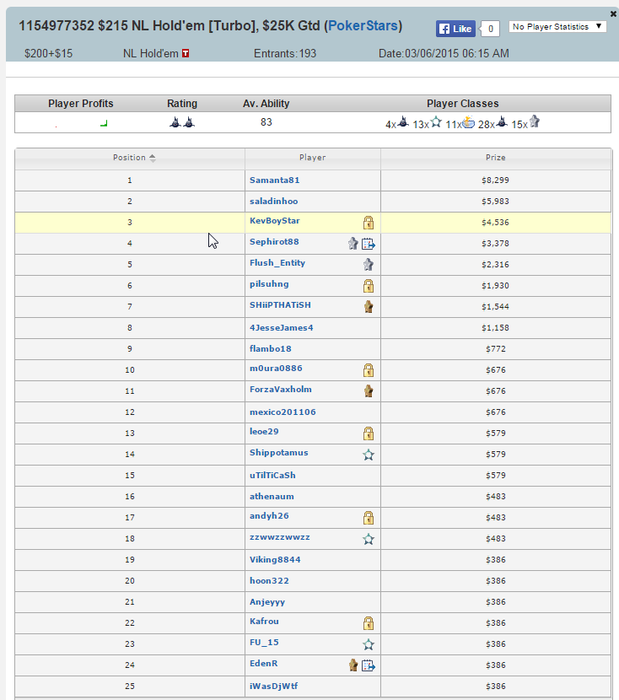Image resolution: width=619 pixels, height=700 pixels.
Task: Click the red Turbo icon by NL Hold'em
Action: tap(185, 53)
